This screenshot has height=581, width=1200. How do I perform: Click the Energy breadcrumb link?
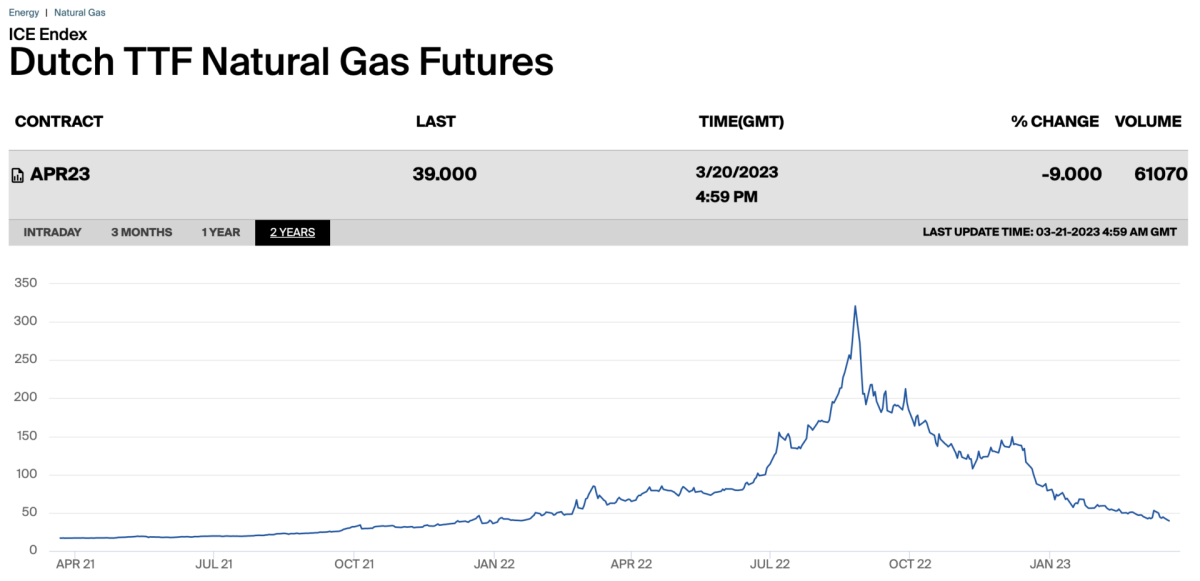click(24, 13)
